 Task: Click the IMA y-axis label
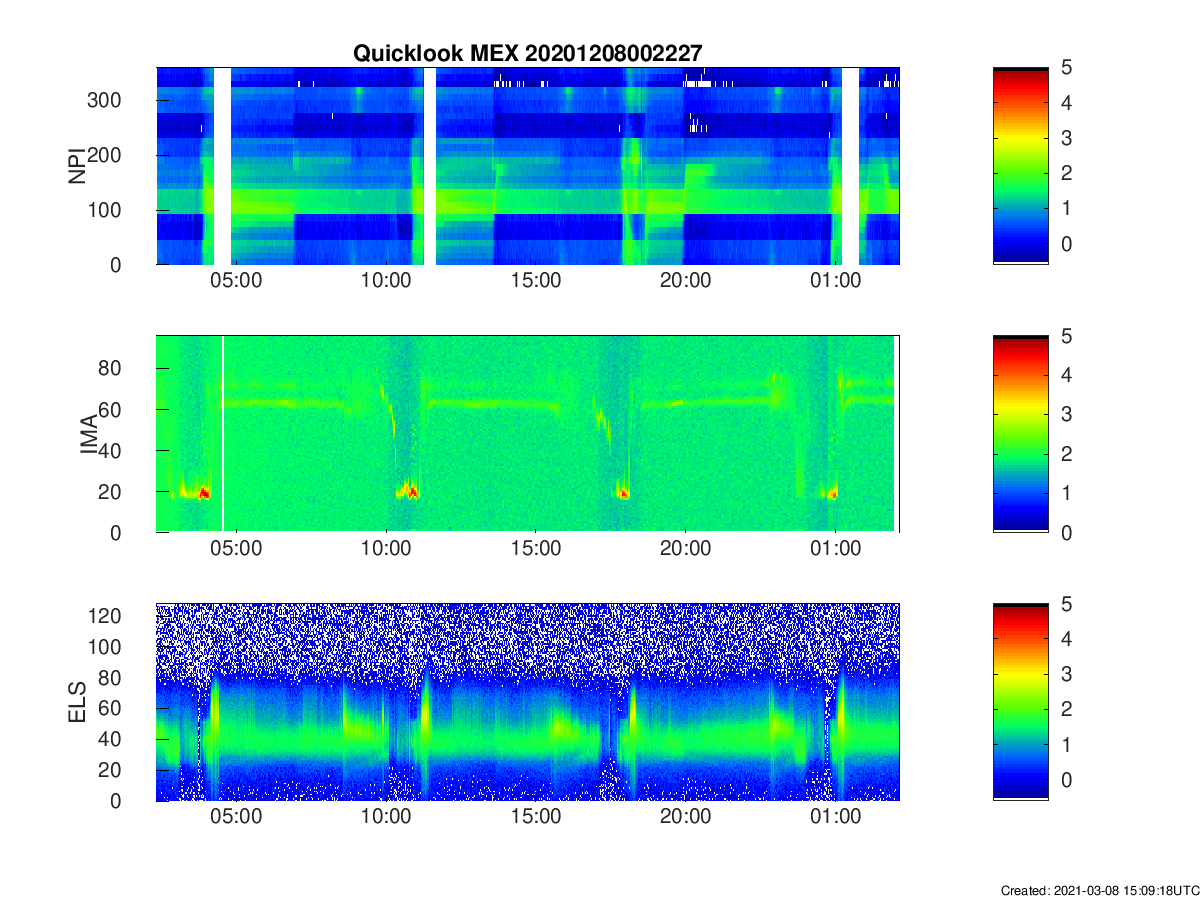(89, 434)
